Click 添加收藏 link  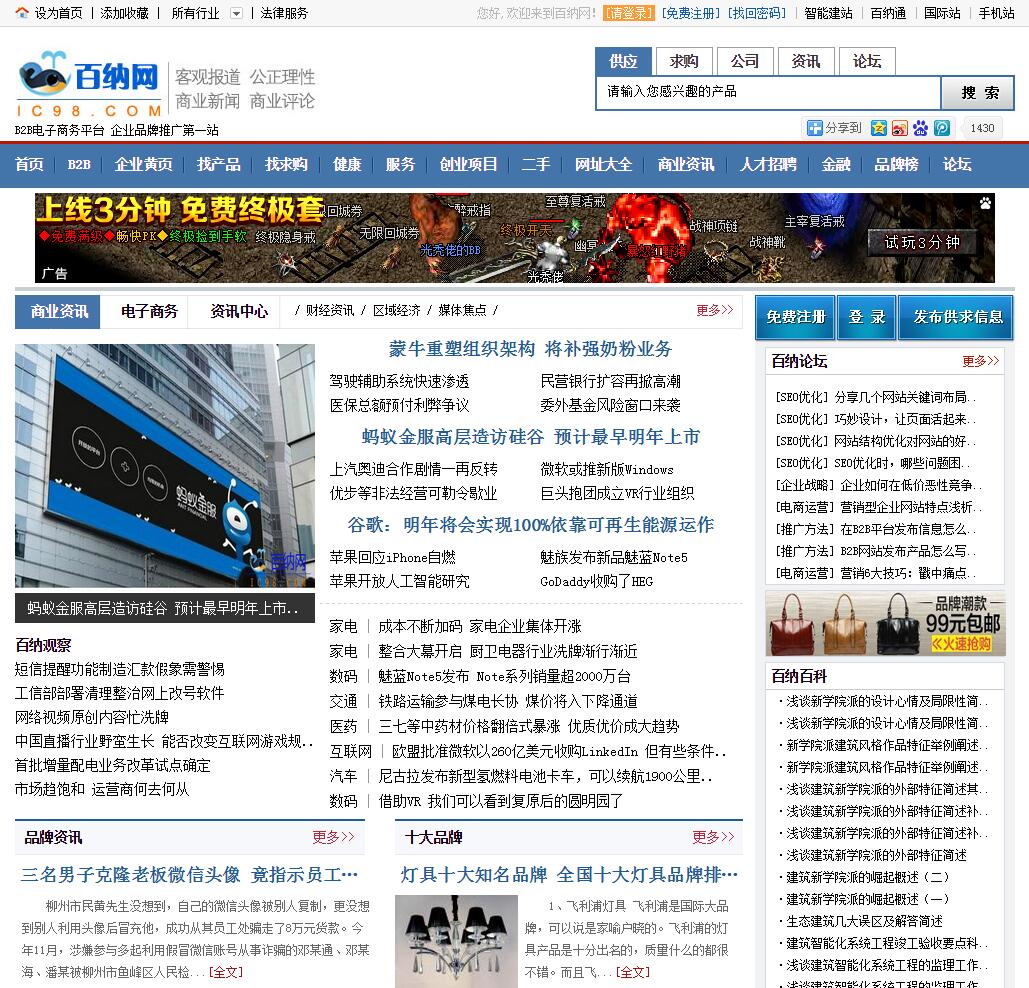tap(125, 13)
